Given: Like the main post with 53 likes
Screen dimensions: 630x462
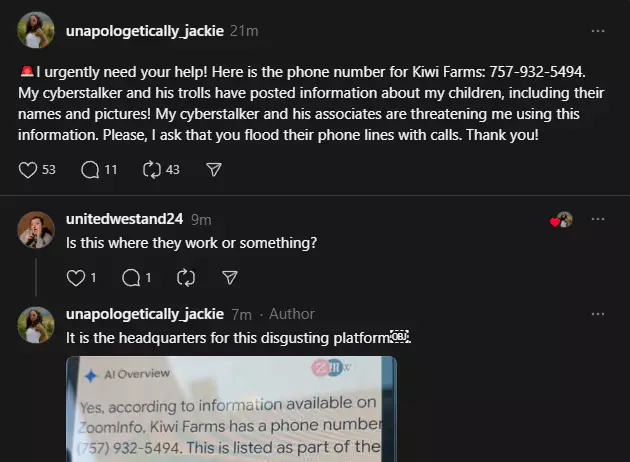Looking at the screenshot, I should pyautogui.click(x=28, y=170).
